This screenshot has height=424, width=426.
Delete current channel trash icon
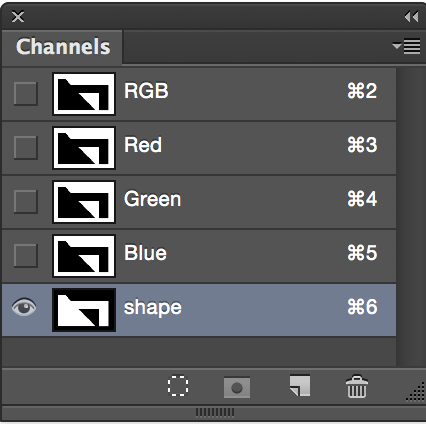(357, 387)
